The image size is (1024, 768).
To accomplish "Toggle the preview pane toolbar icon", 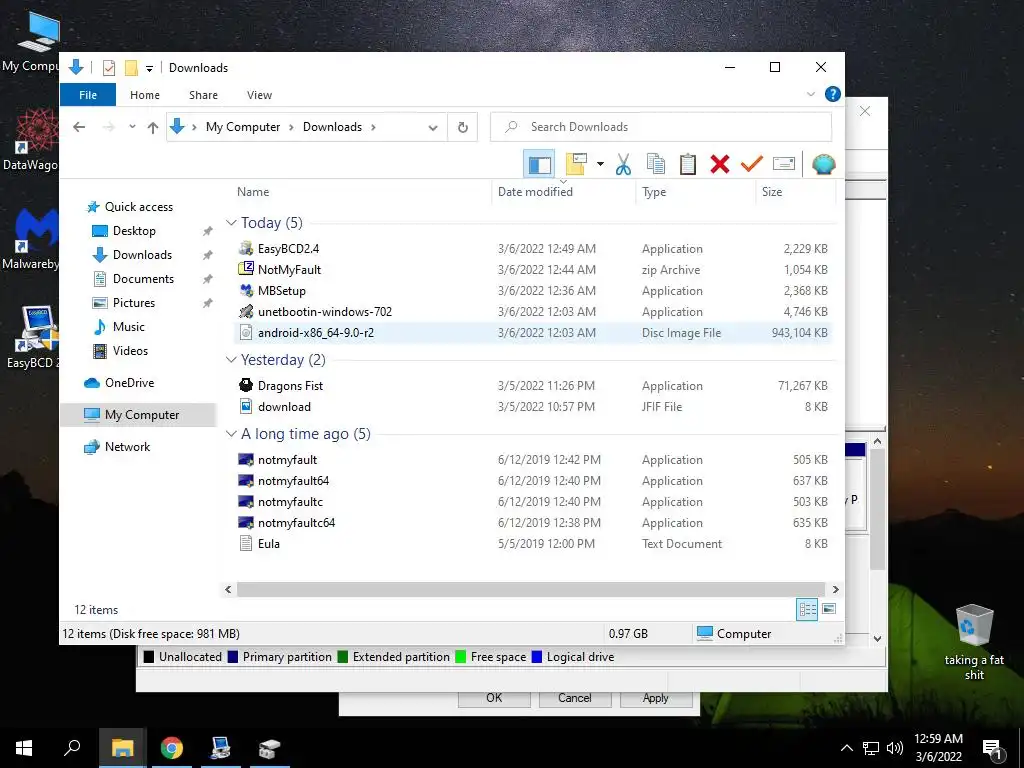I will pos(539,164).
